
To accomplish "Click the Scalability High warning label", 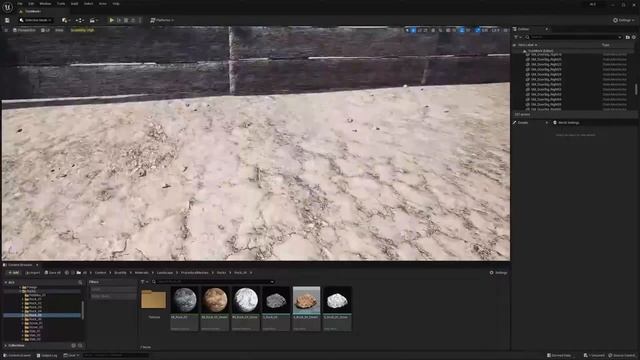I will [82, 30].
